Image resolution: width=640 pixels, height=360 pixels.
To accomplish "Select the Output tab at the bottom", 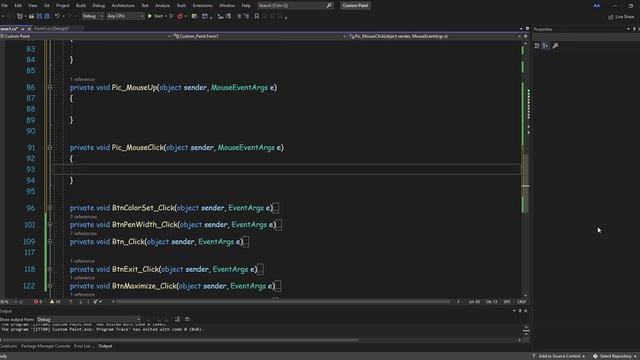I will tap(105, 346).
